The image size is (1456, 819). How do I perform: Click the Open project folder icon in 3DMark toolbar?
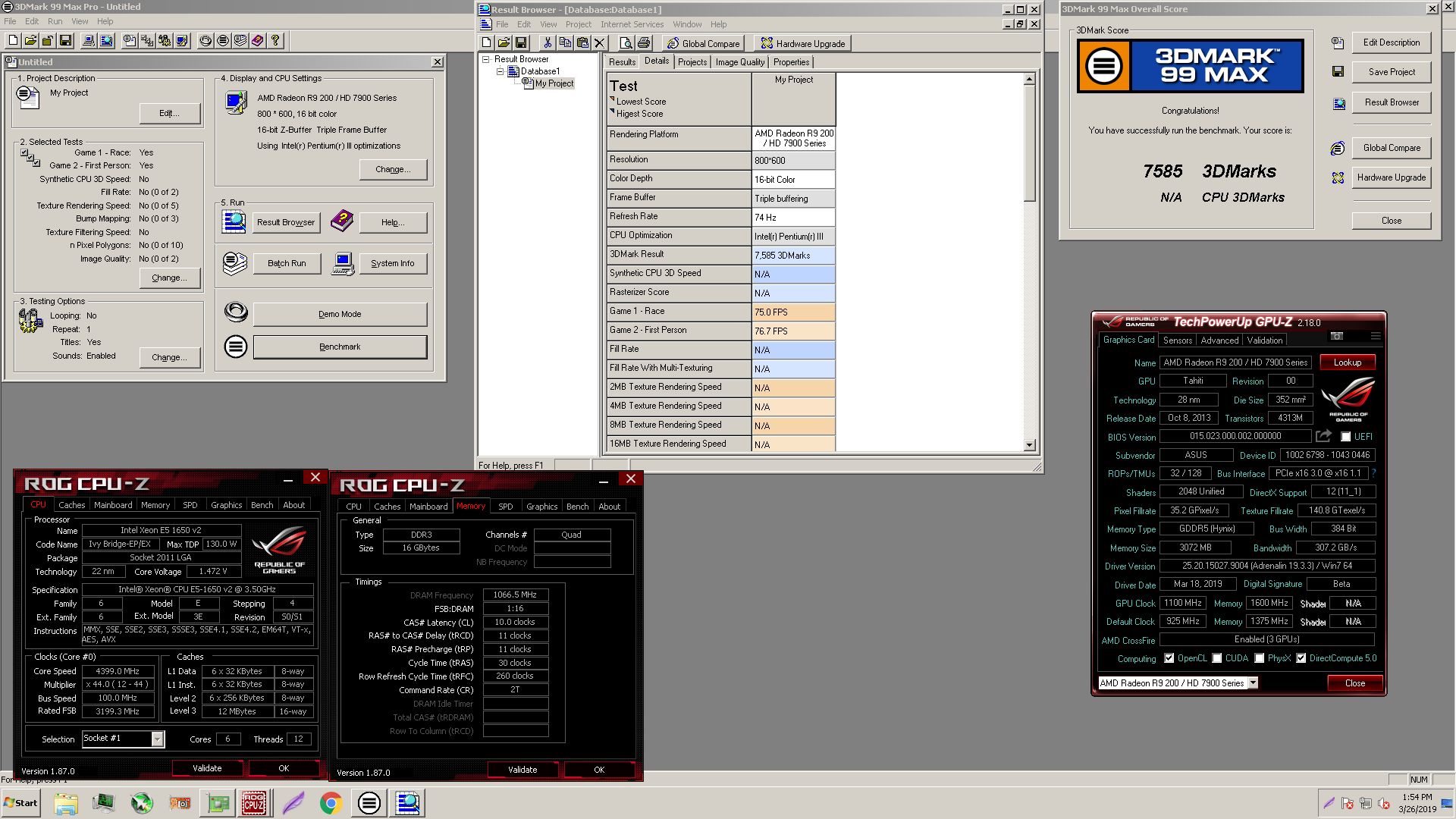pos(30,41)
